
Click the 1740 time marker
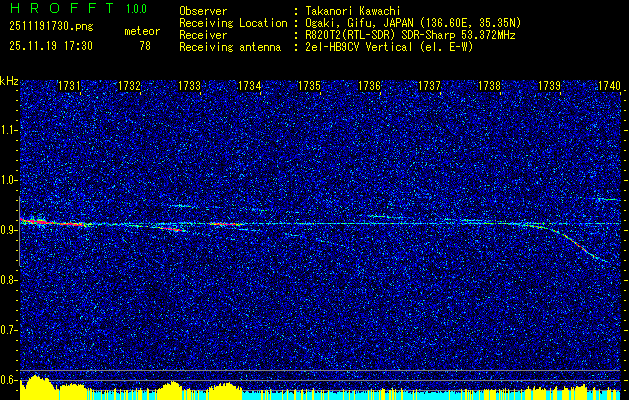coord(609,86)
